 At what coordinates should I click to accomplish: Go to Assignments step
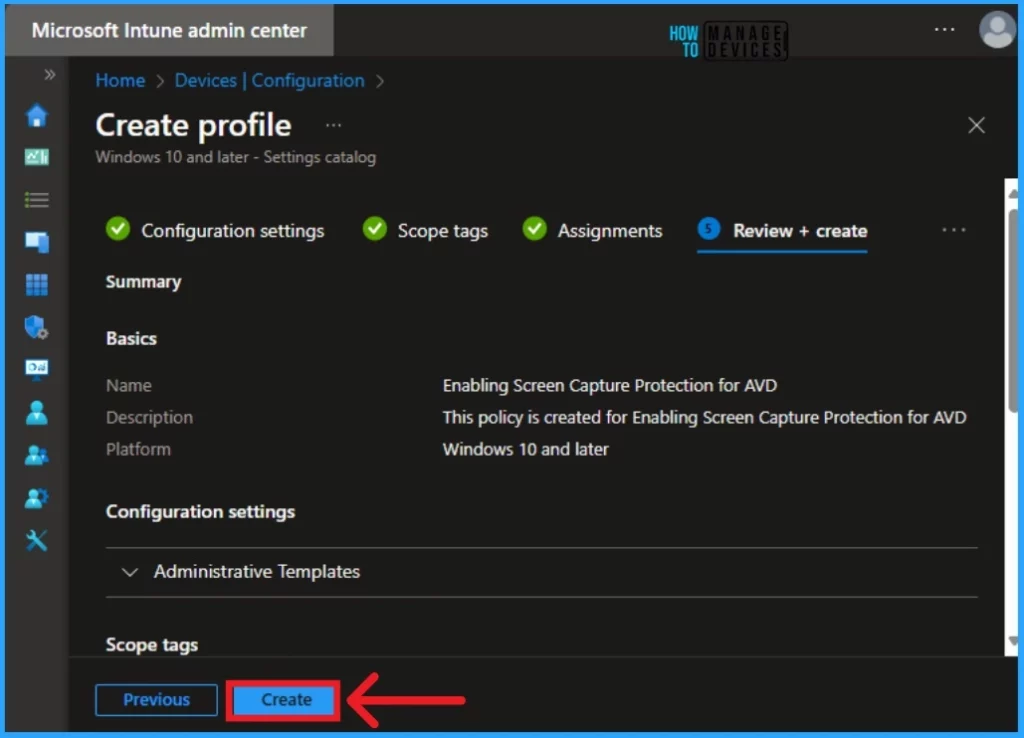592,230
